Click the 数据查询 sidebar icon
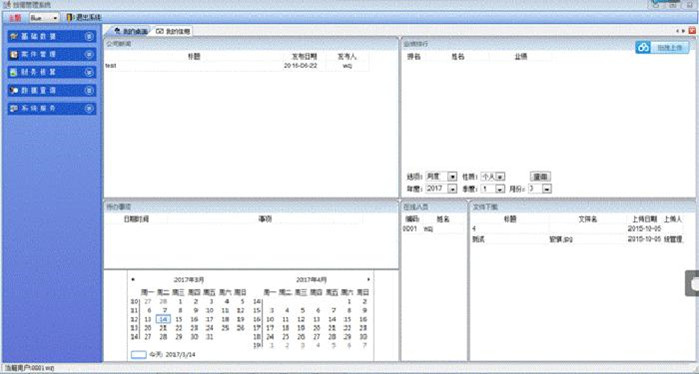 (x=14, y=90)
